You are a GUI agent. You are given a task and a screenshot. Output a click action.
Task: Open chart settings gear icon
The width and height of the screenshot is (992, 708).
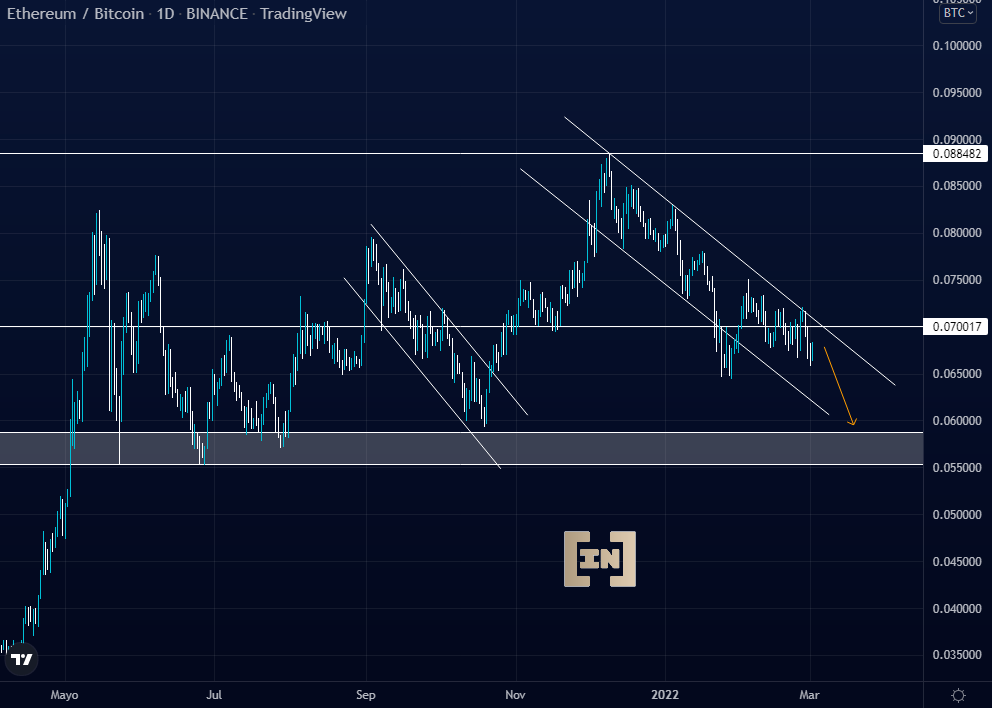[x=958, y=695]
